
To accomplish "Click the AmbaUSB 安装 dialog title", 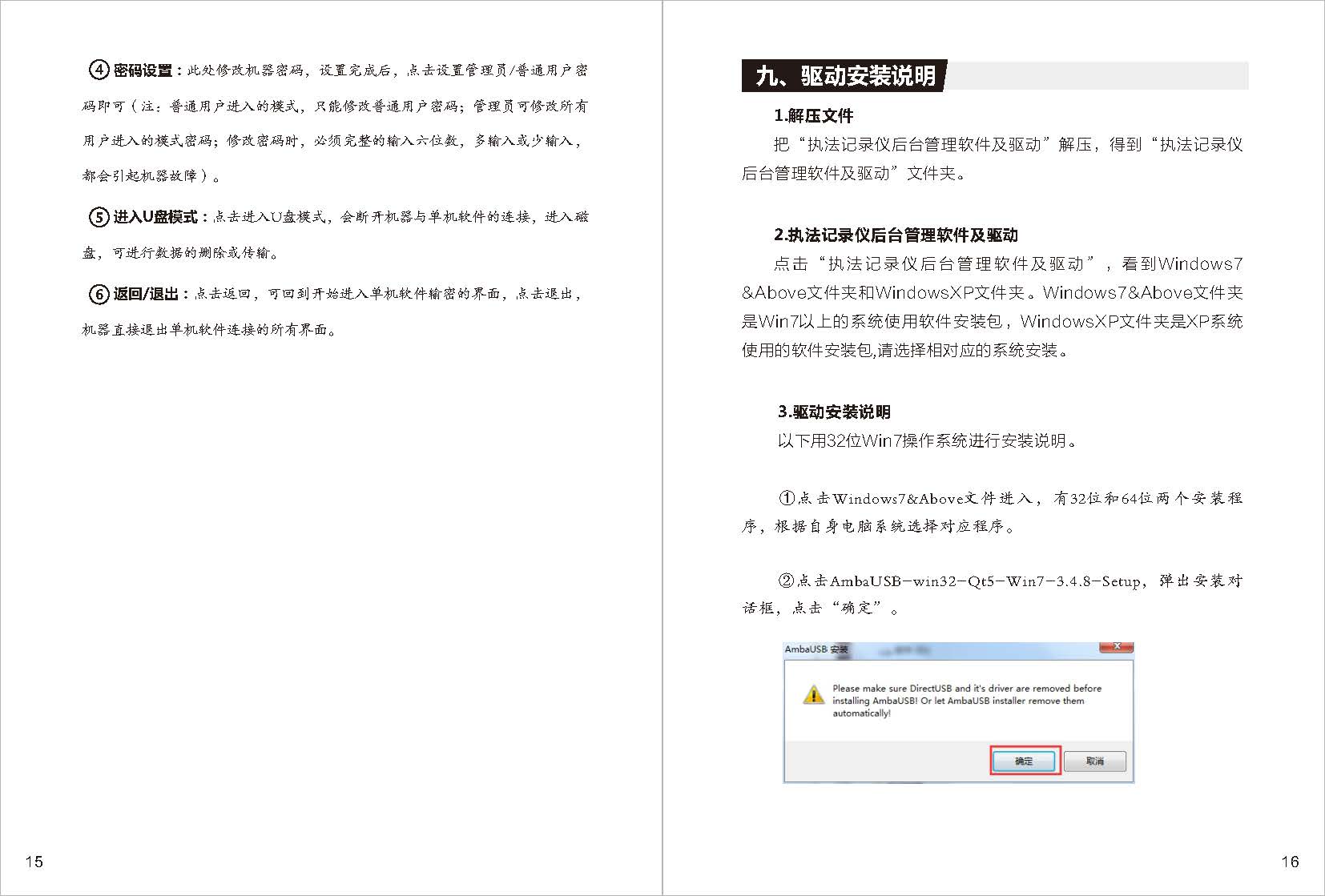I will tap(816, 649).
